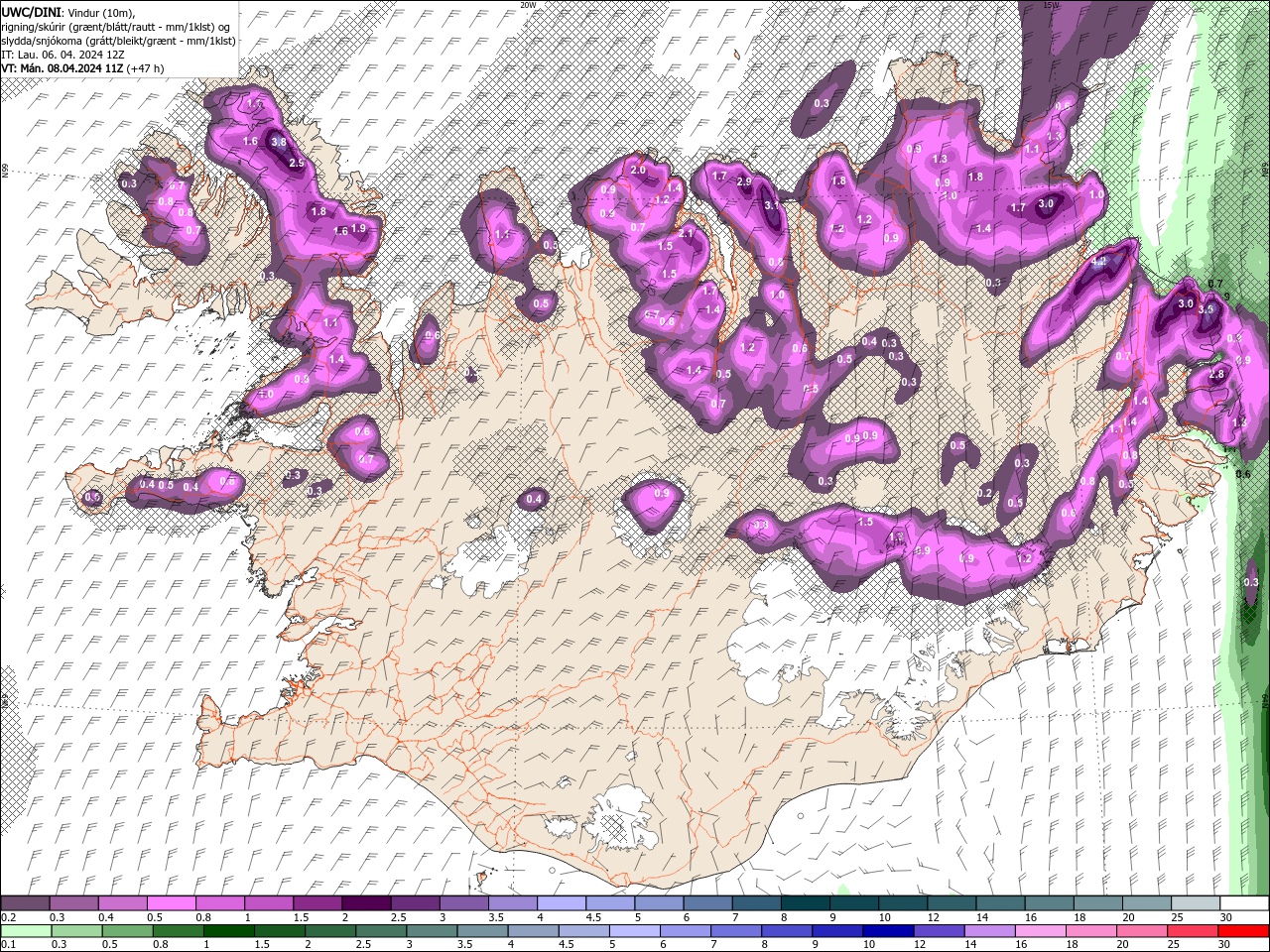Click the 'Vindur (10m)' label in the header
Screen dimensions: 1270x952
102,11
